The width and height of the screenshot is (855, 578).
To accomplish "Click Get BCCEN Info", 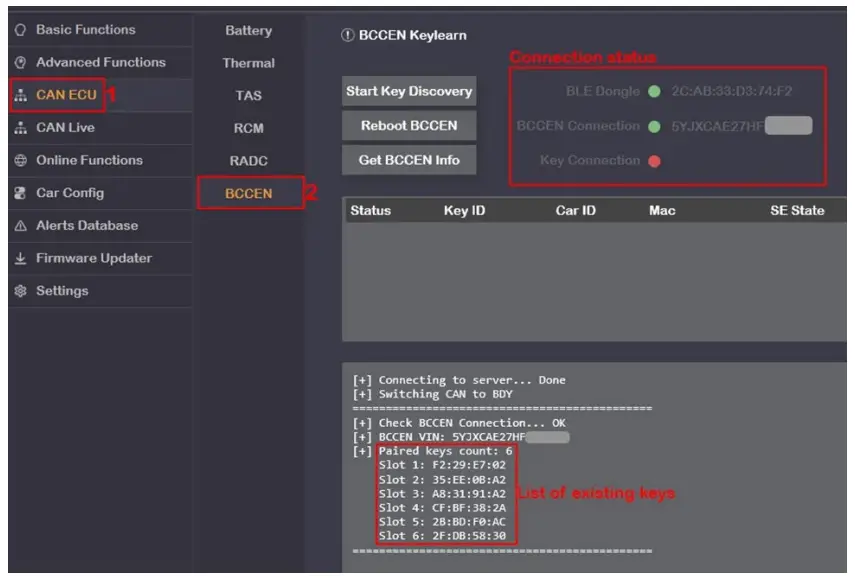I will pyautogui.click(x=409, y=159).
